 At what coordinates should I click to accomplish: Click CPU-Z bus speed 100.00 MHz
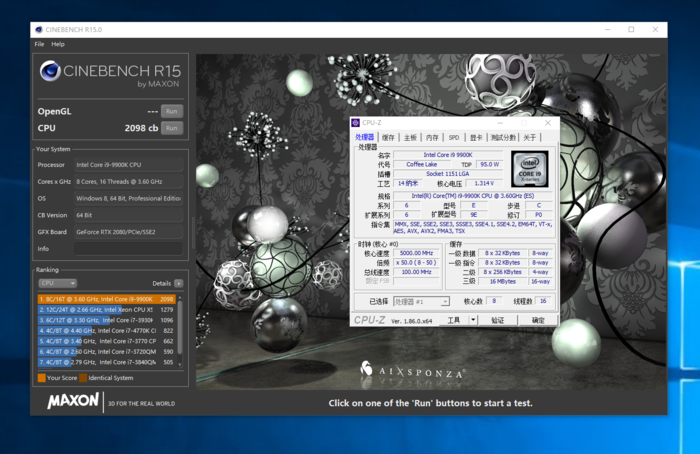[417, 272]
